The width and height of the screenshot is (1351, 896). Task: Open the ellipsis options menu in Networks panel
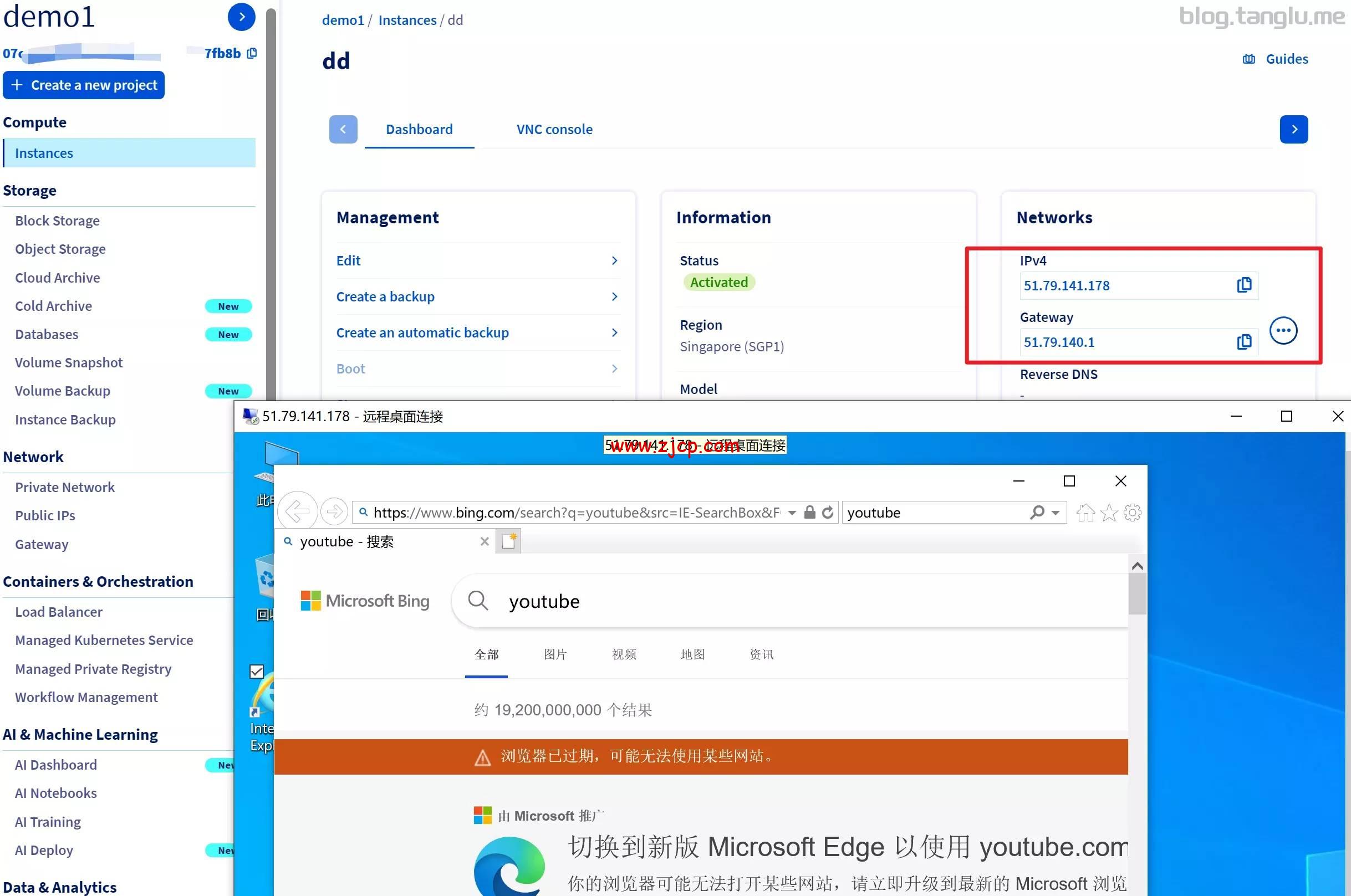1283,330
